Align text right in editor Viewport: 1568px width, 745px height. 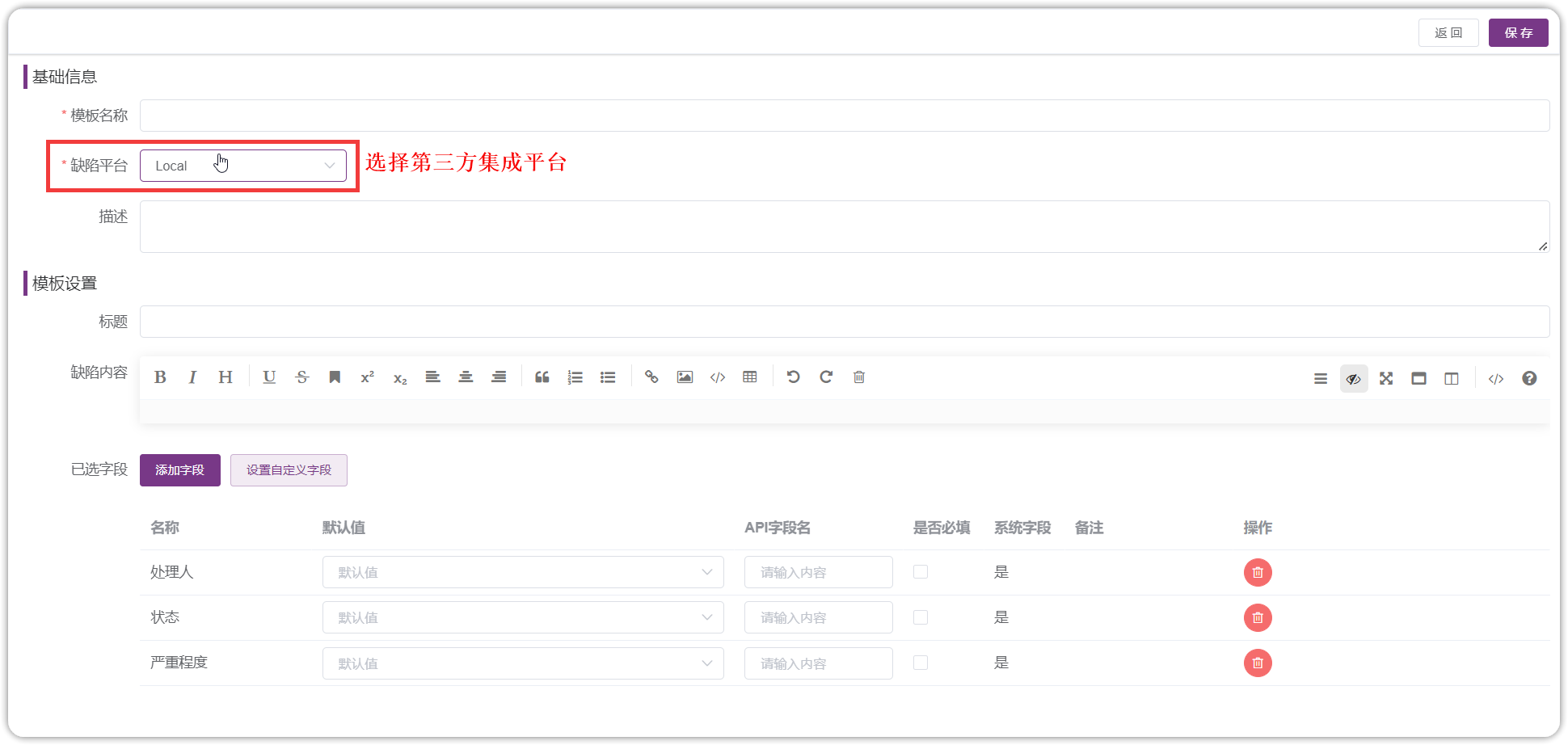tap(499, 377)
